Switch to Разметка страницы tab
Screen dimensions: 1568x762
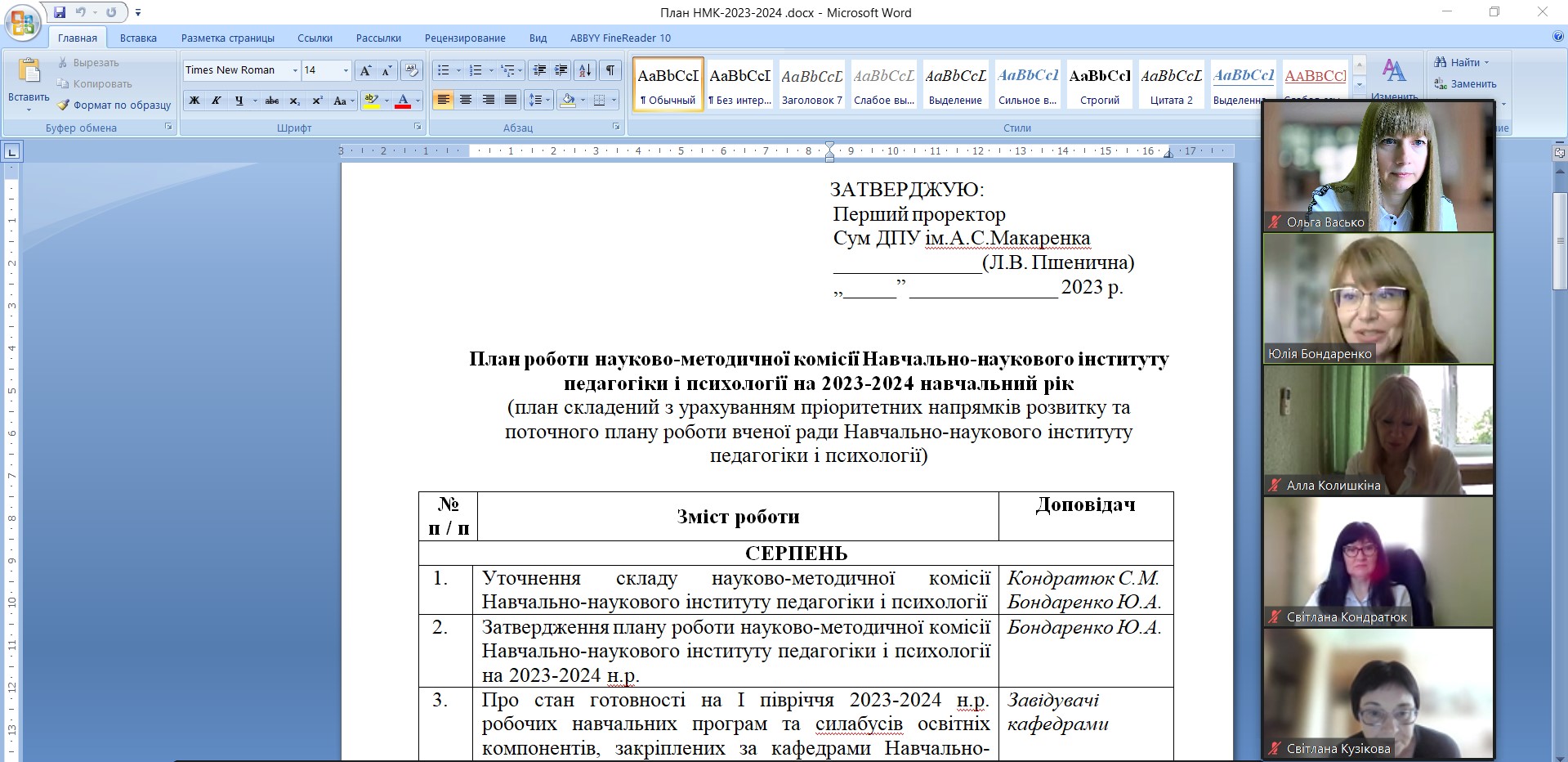click(228, 38)
